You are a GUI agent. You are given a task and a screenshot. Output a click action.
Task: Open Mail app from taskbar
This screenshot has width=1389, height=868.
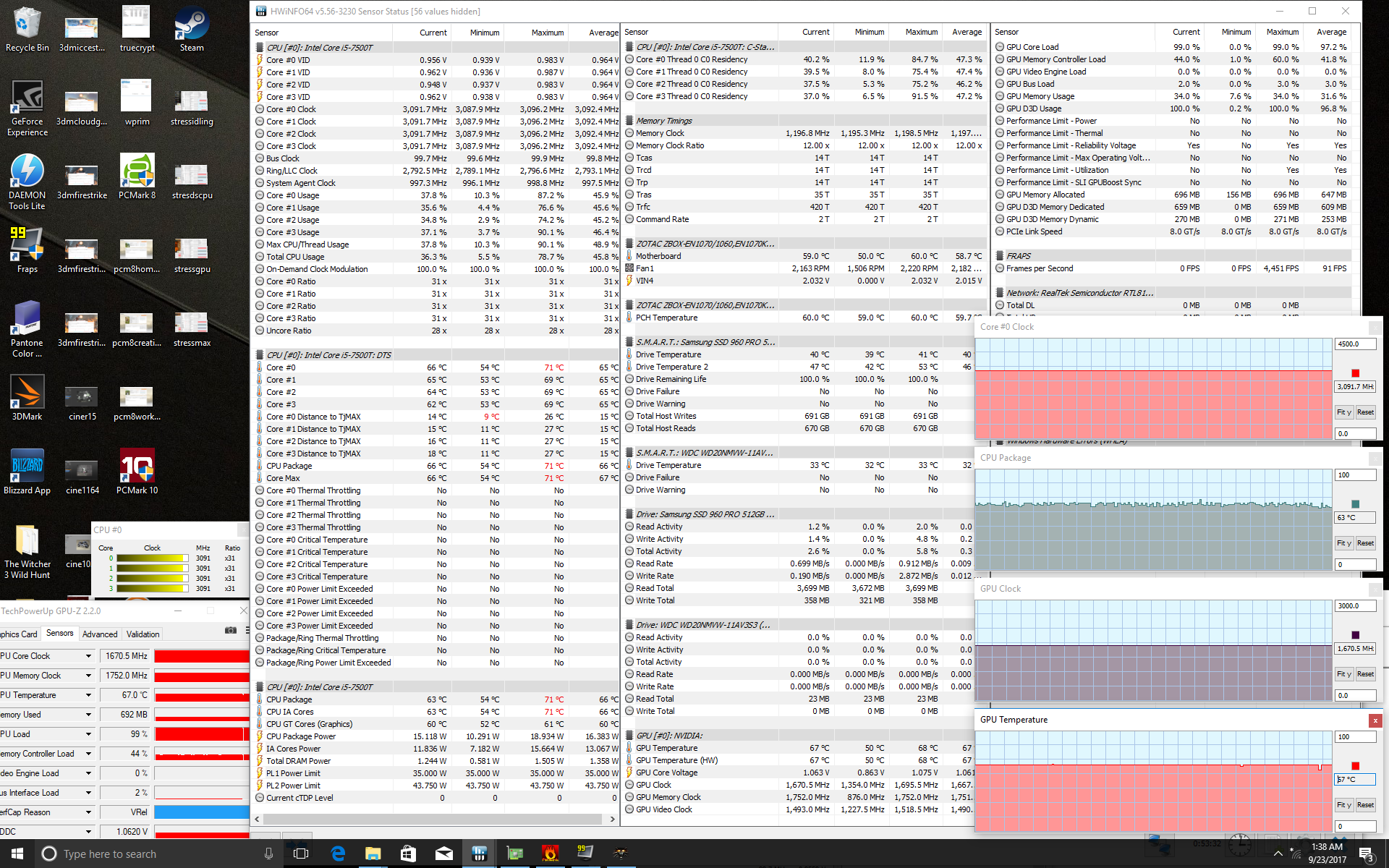(x=443, y=854)
